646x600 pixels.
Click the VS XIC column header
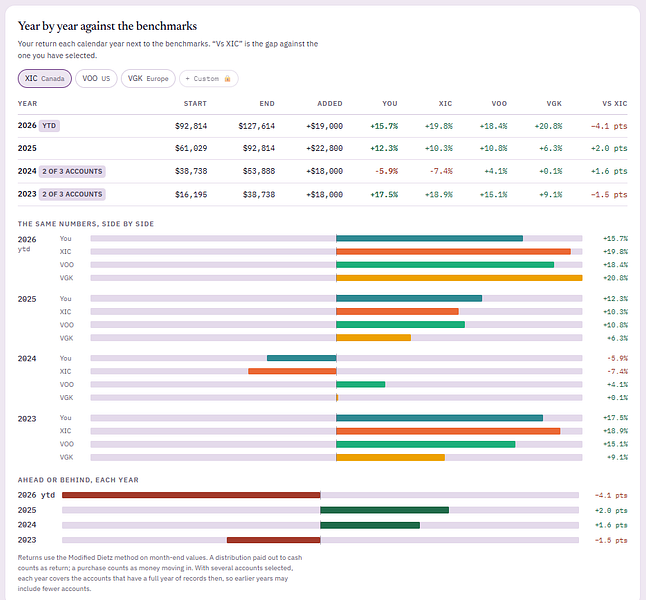pos(614,103)
